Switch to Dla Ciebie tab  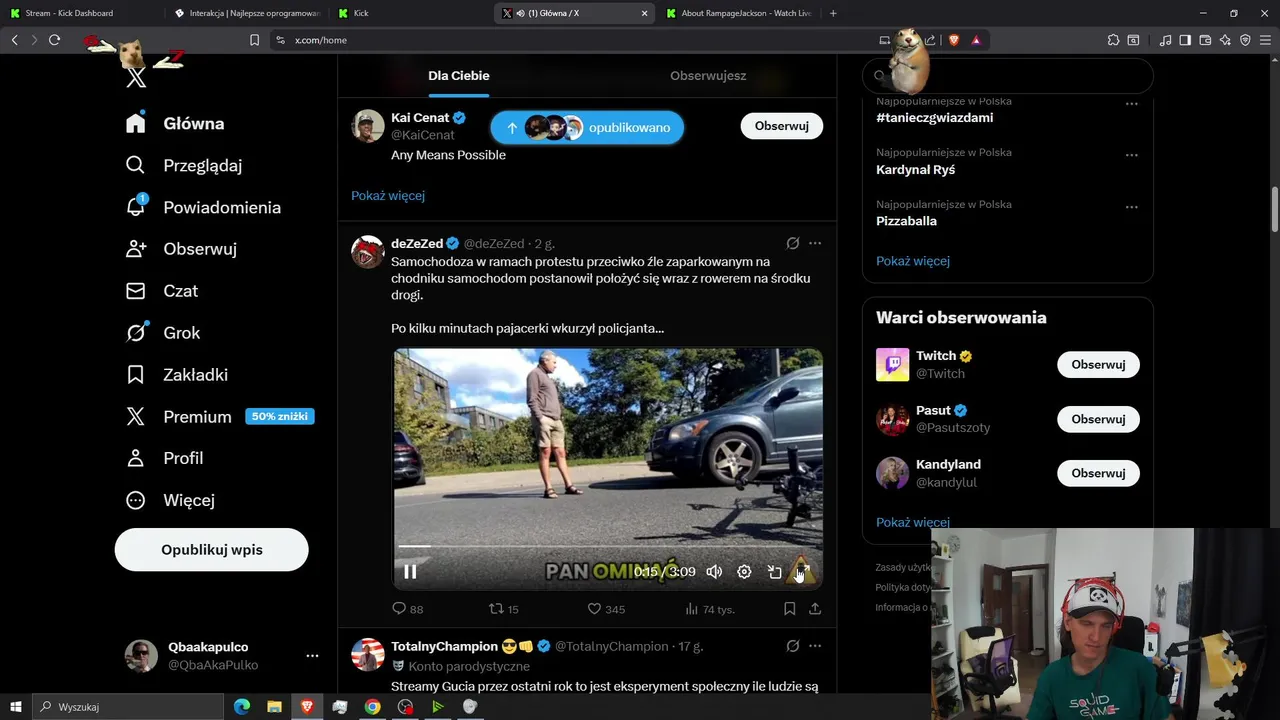[x=459, y=76]
